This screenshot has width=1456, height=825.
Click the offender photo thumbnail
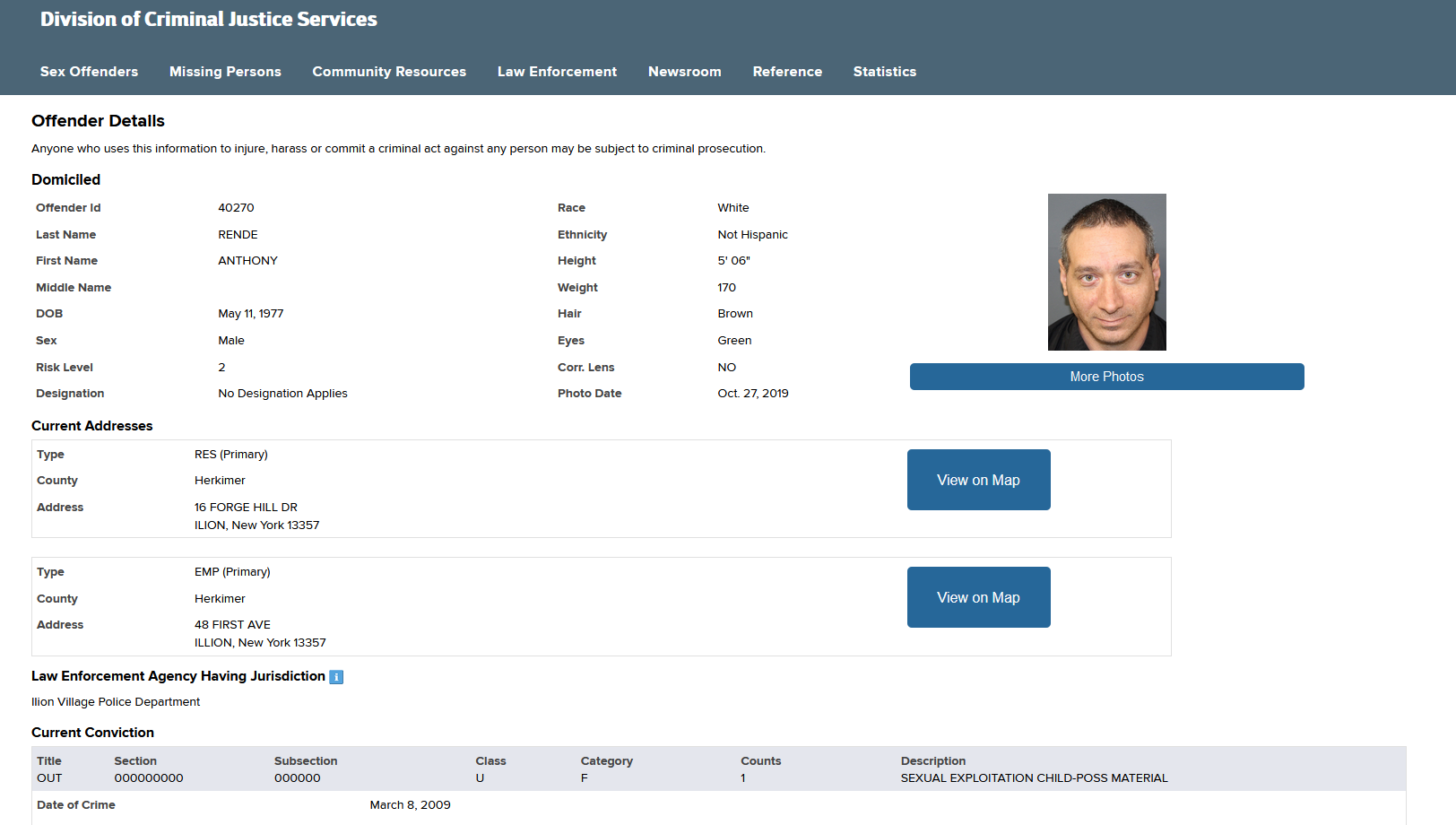point(1106,272)
